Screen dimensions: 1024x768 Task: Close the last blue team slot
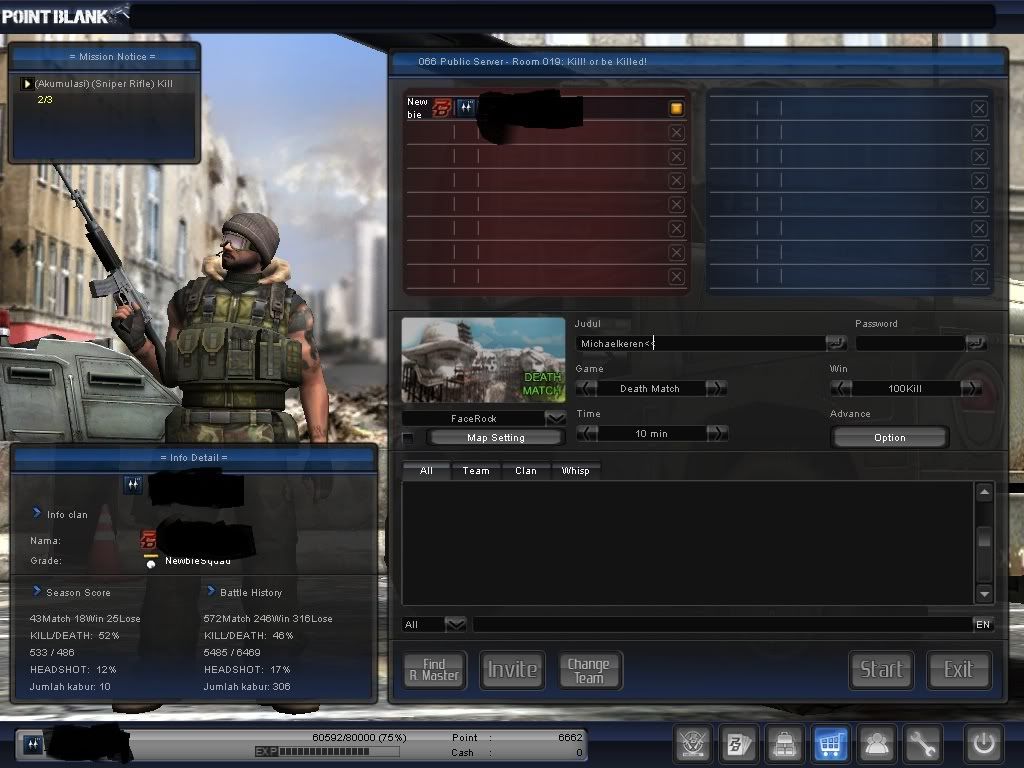coord(979,277)
